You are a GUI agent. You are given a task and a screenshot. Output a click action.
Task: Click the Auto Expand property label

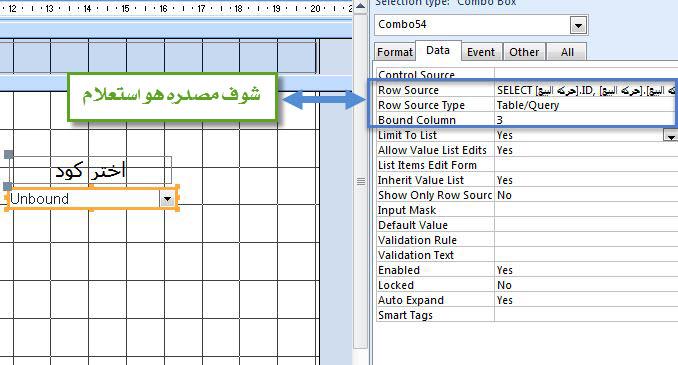(410, 300)
